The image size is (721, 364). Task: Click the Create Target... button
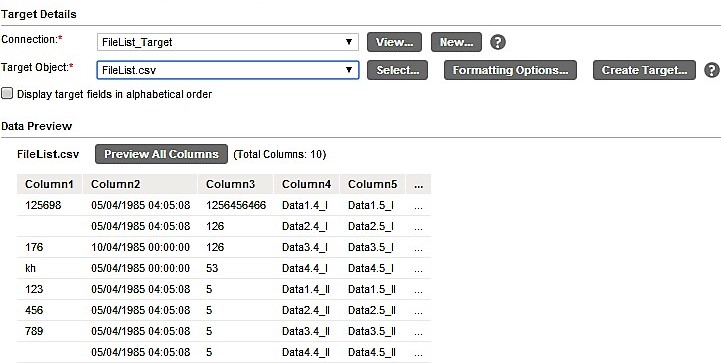coord(644,70)
